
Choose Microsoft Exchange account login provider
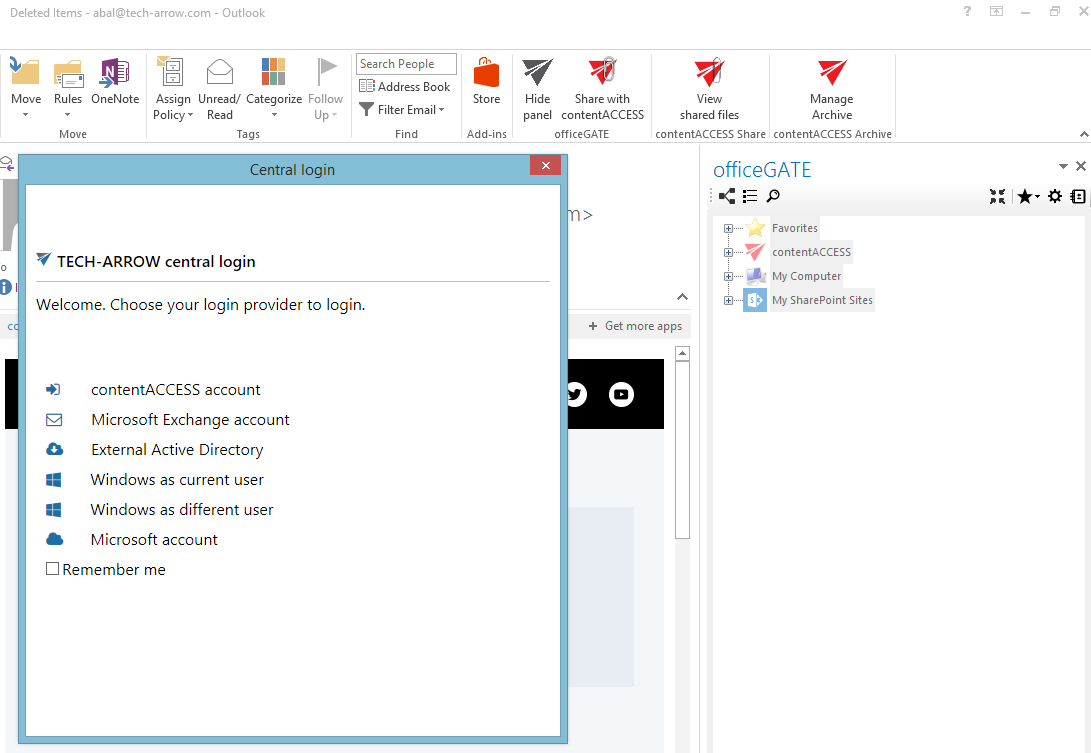click(190, 419)
